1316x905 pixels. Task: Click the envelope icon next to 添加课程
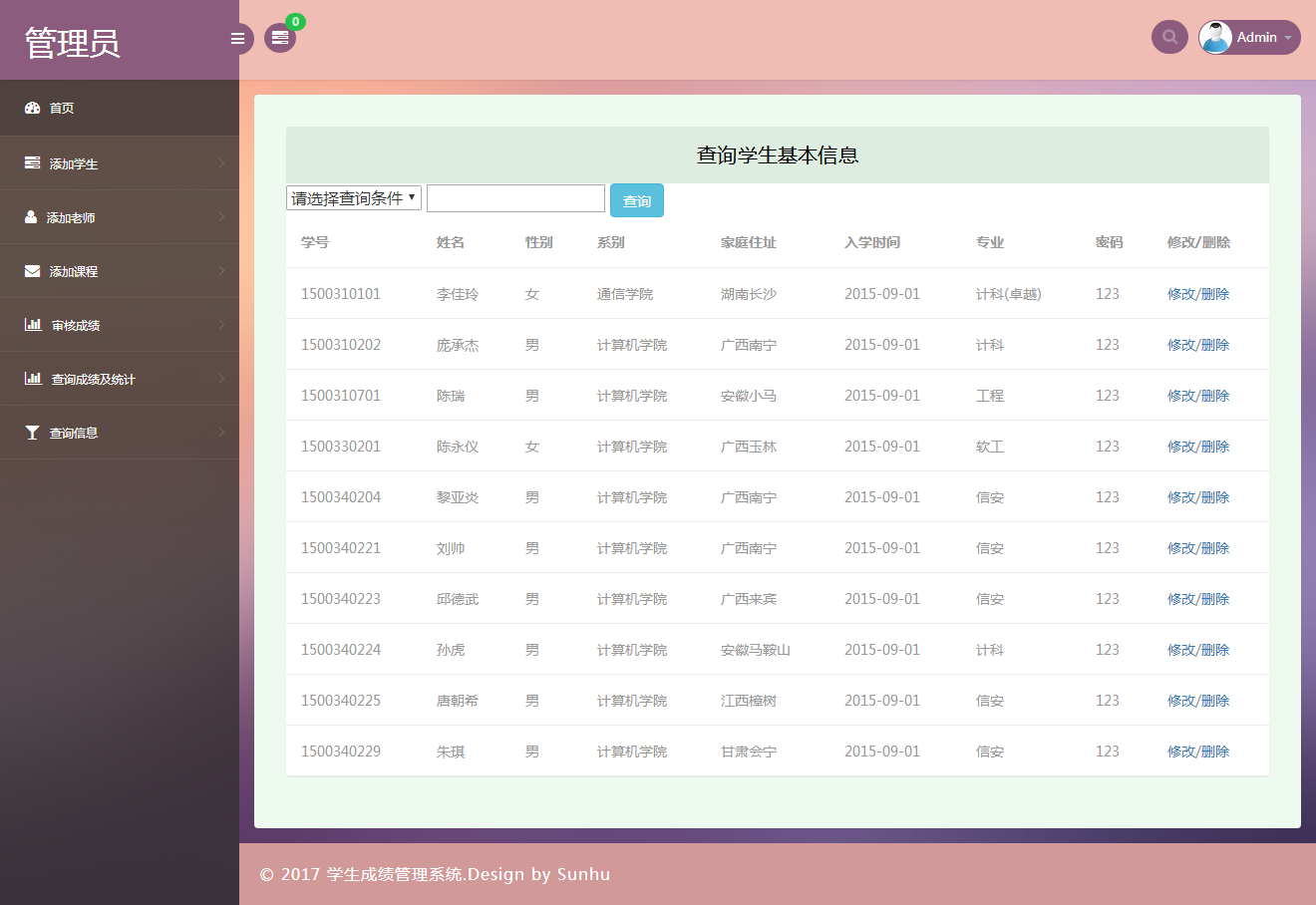pyautogui.click(x=32, y=271)
